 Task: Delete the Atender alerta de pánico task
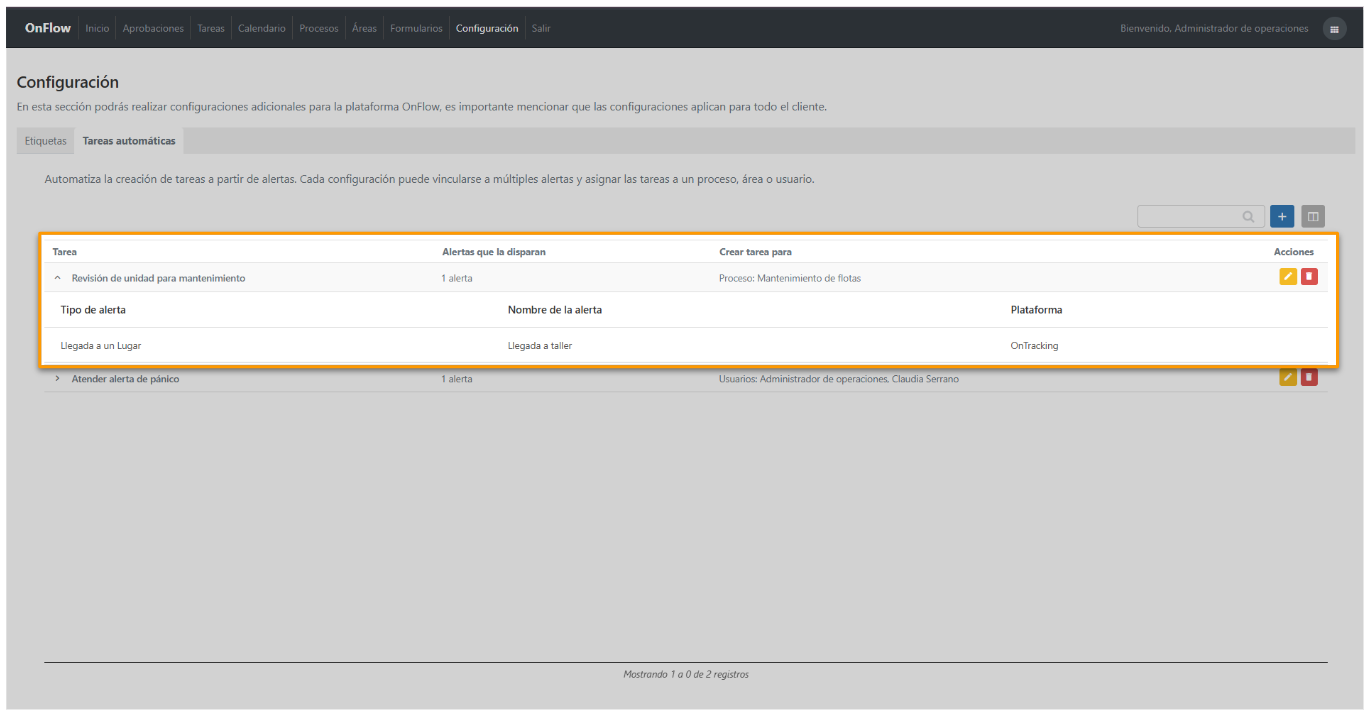point(1309,377)
